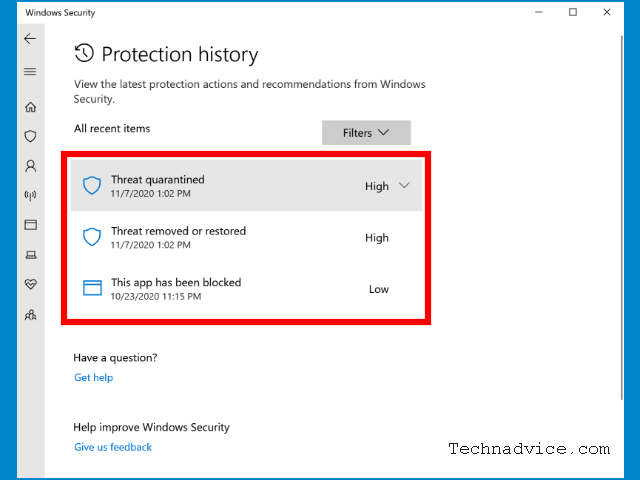640x480 pixels.
Task: Click the blocked app window icon
Action: tap(92, 288)
